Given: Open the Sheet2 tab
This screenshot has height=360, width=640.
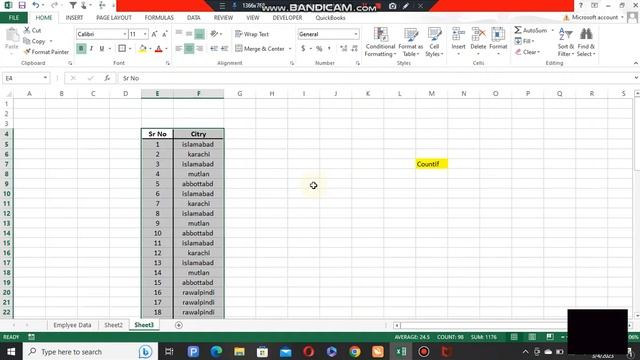Looking at the screenshot, I should 113,325.
